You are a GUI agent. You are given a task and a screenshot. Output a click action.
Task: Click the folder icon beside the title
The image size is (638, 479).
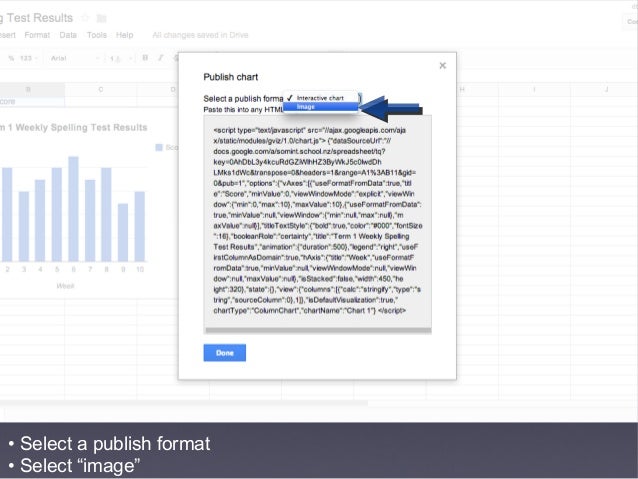[x=101, y=18]
